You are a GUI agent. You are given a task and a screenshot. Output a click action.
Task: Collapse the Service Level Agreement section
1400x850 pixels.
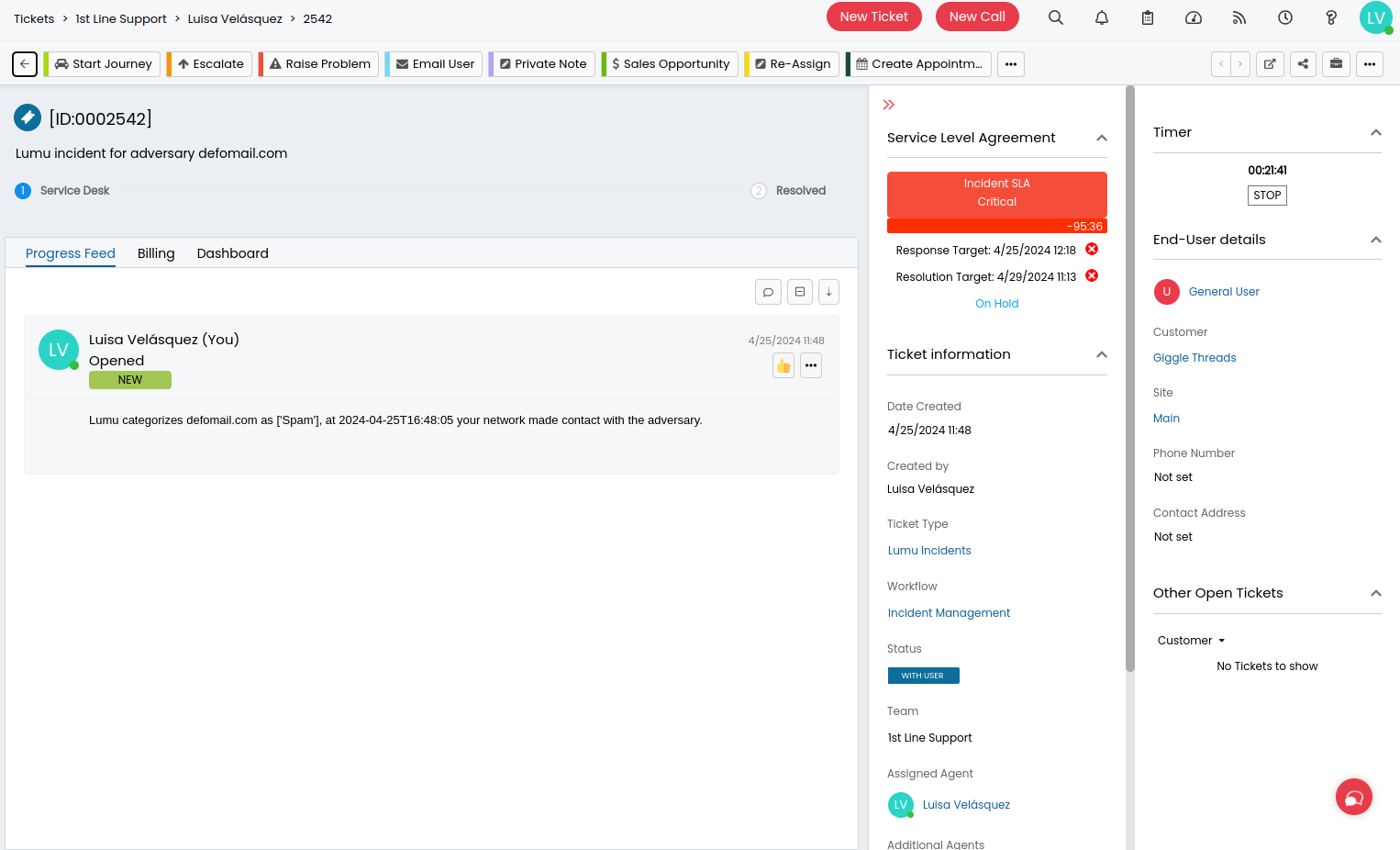1102,139
